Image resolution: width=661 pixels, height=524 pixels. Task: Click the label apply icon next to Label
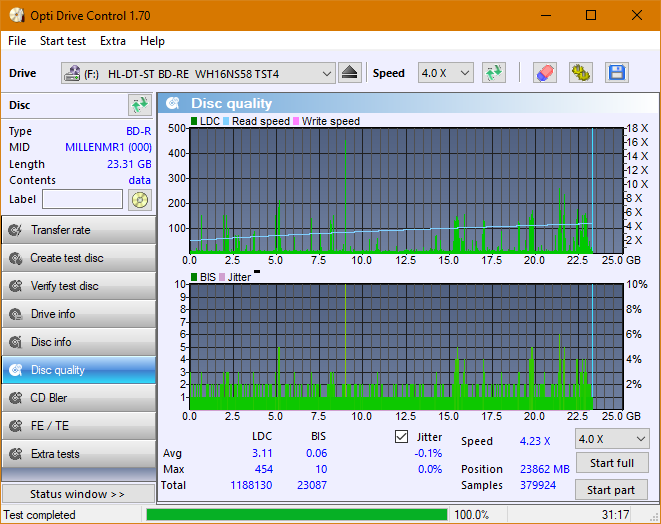pyautogui.click(x=139, y=199)
